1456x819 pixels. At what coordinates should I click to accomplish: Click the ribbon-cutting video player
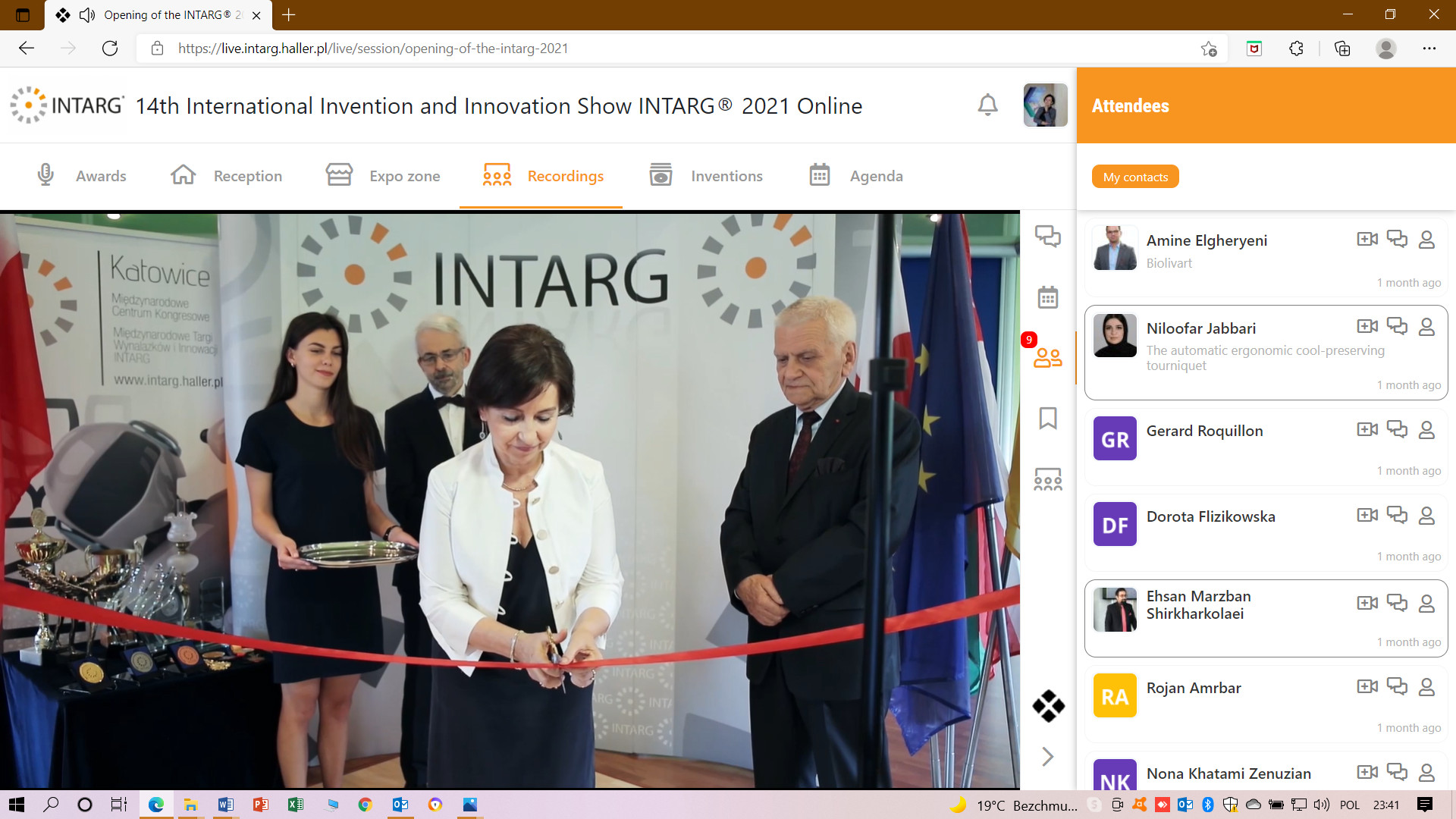510,500
